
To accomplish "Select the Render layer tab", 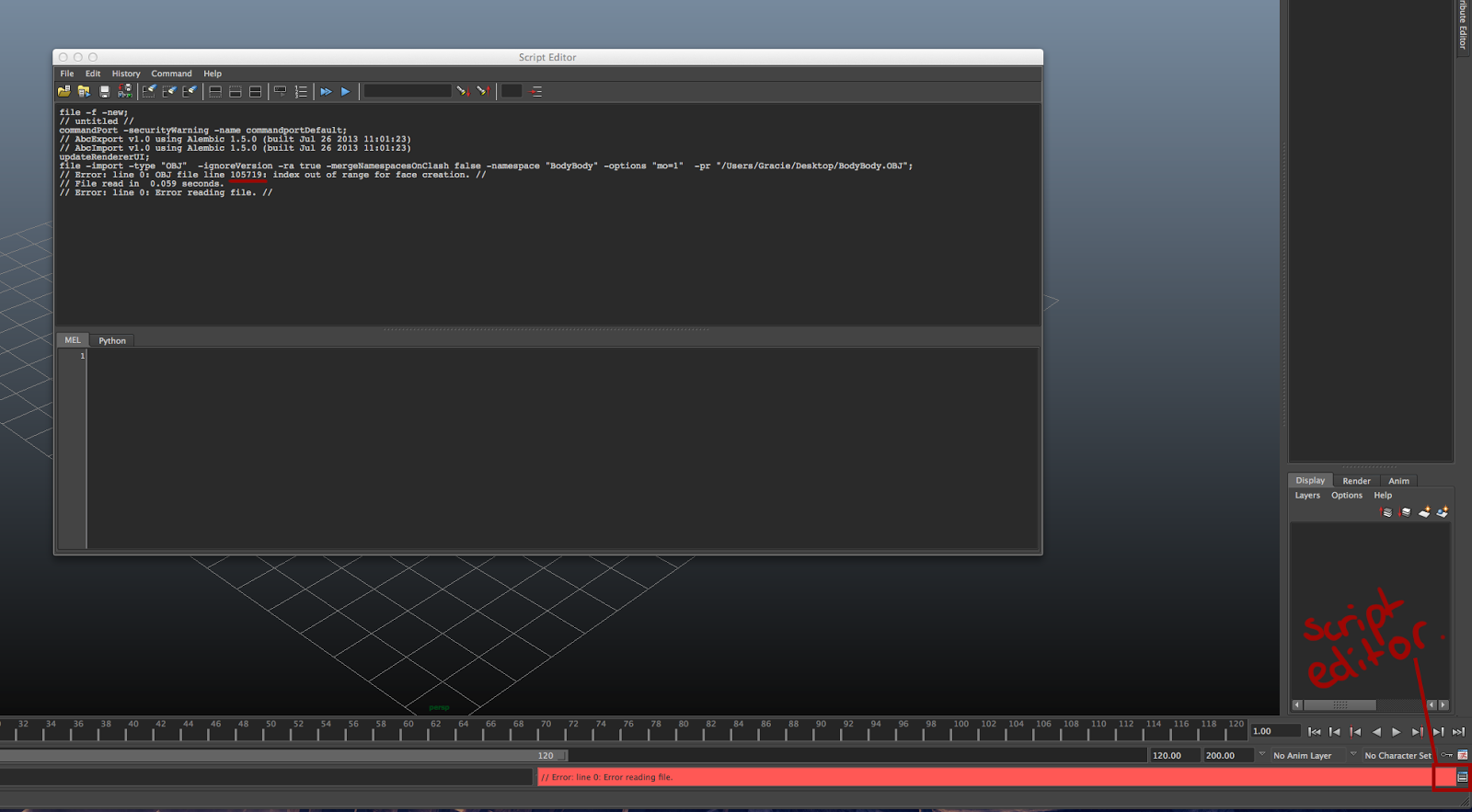I will click(1356, 481).
